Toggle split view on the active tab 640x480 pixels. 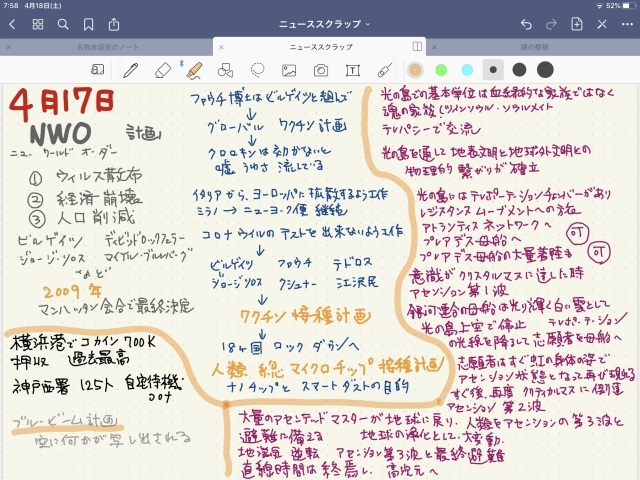(x=417, y=46)
